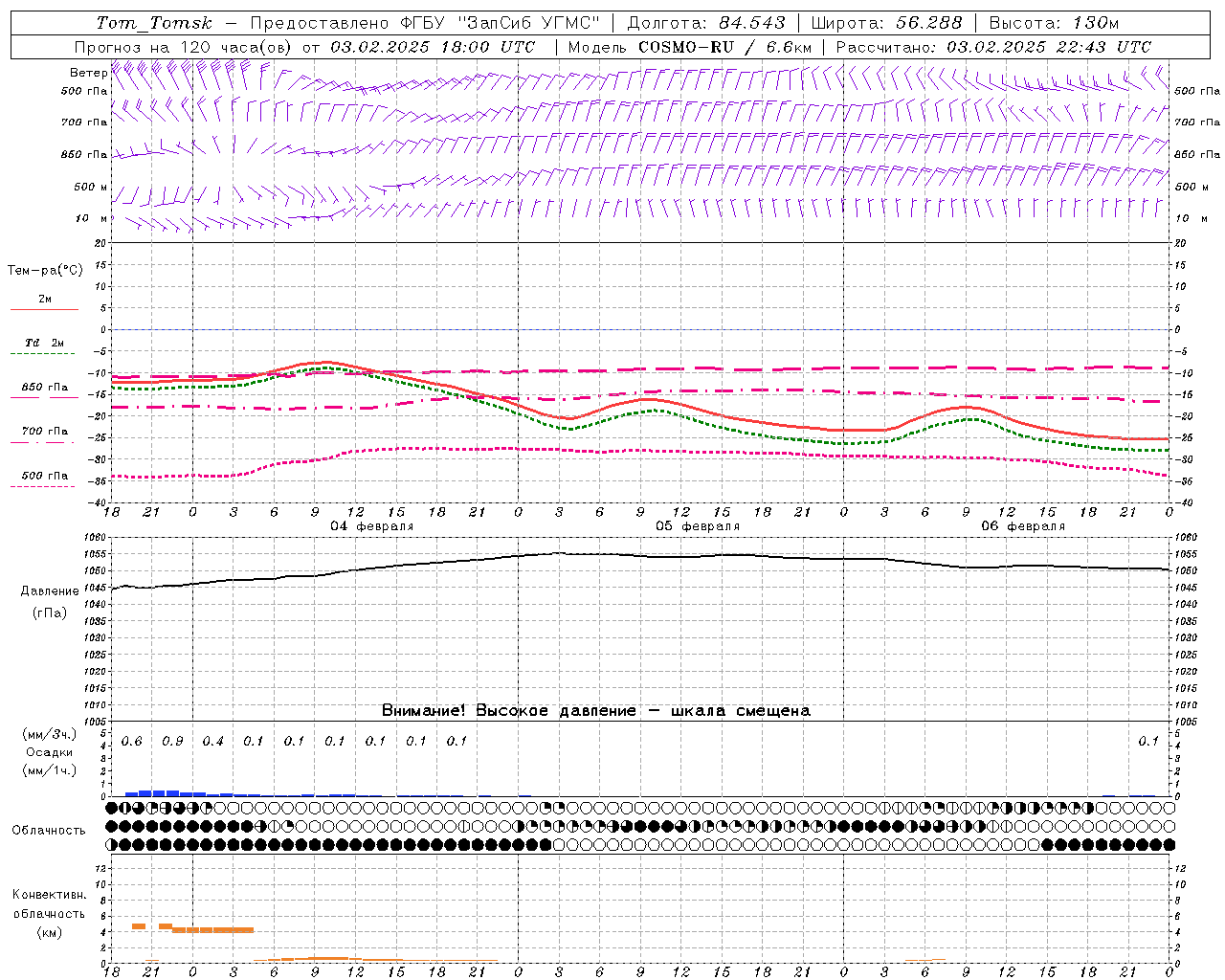
Task: Click the dashed line sample under Td 2м
Action: pos(43,354)
